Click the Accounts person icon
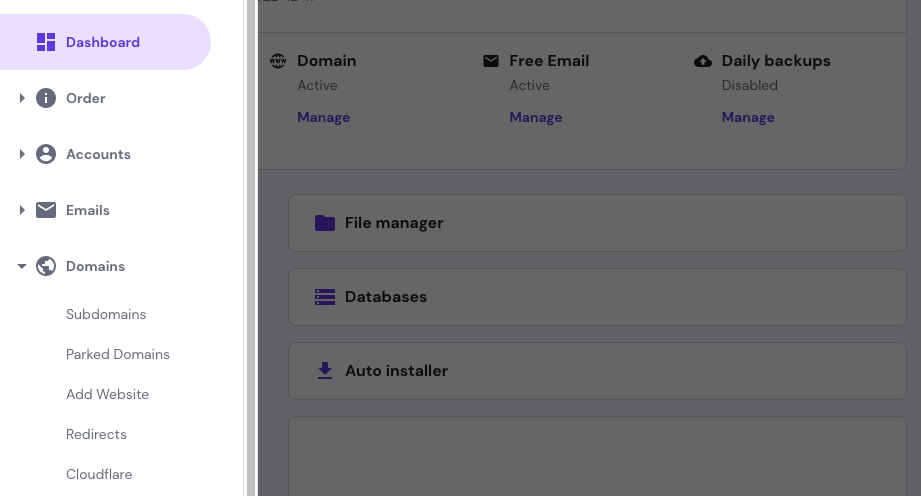Viewport: 921px width, 496px height. (46, 154)
